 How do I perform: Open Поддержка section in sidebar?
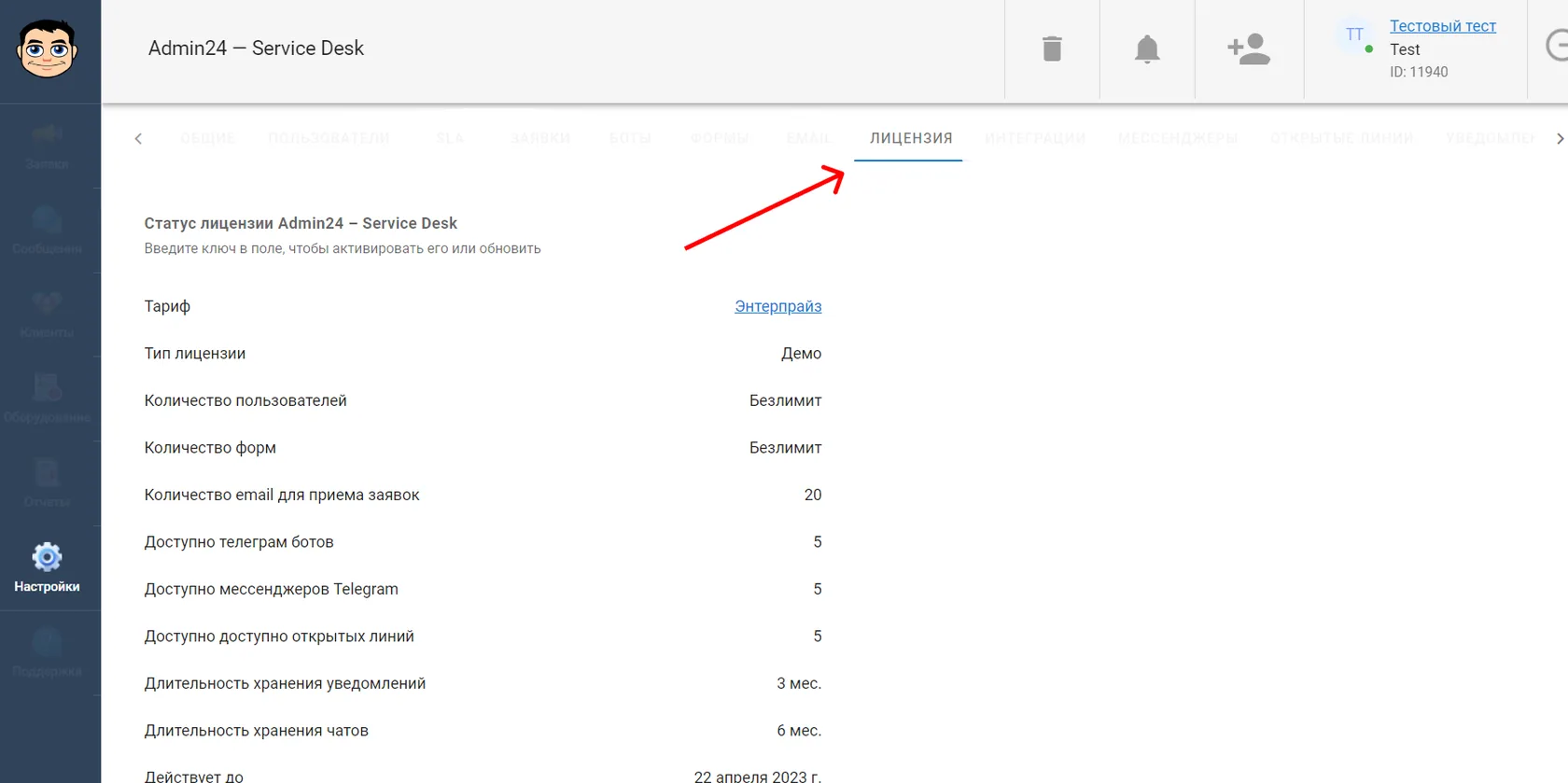coord(47,653)
